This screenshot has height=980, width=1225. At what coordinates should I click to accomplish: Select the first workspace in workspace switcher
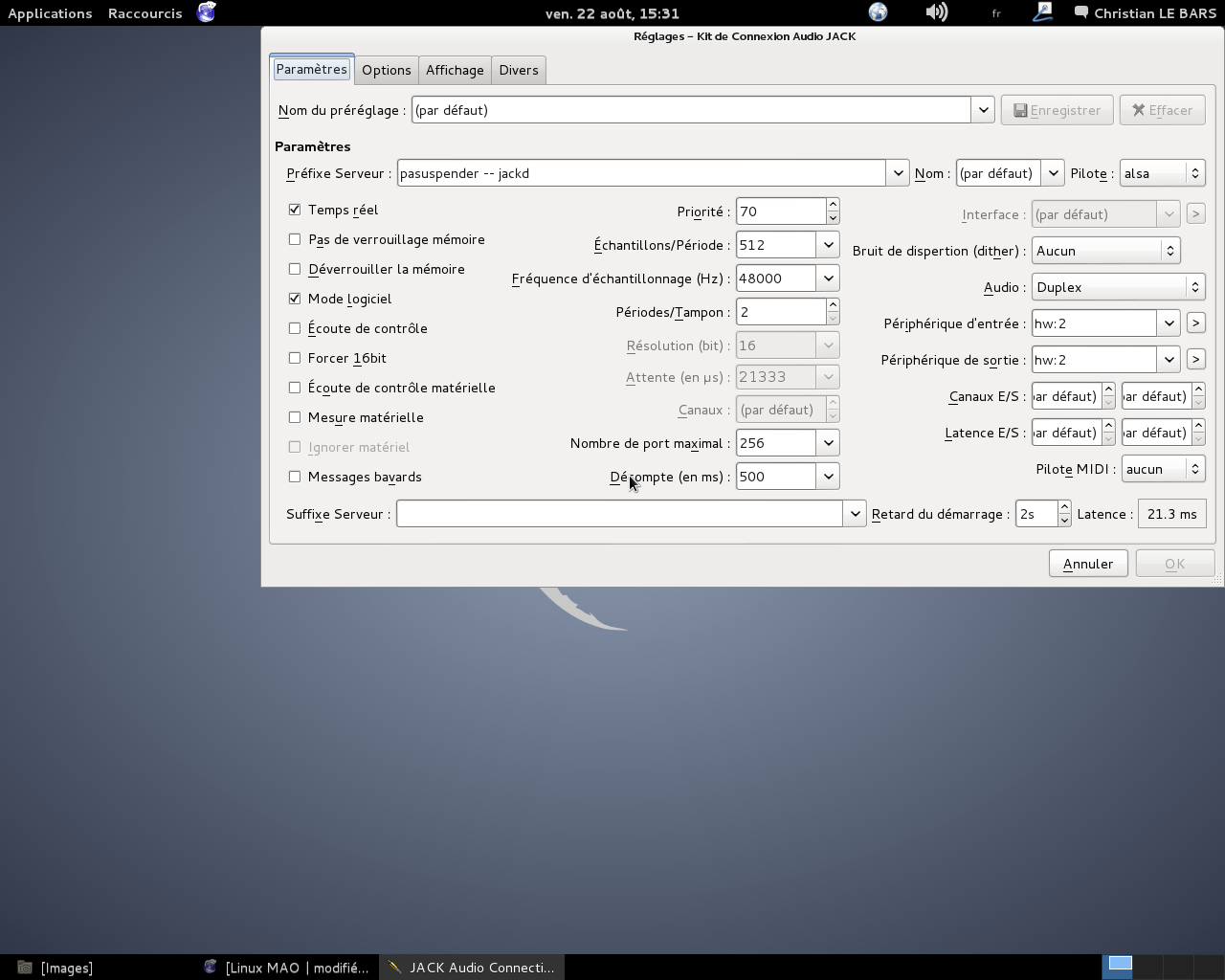(1120, 966)
